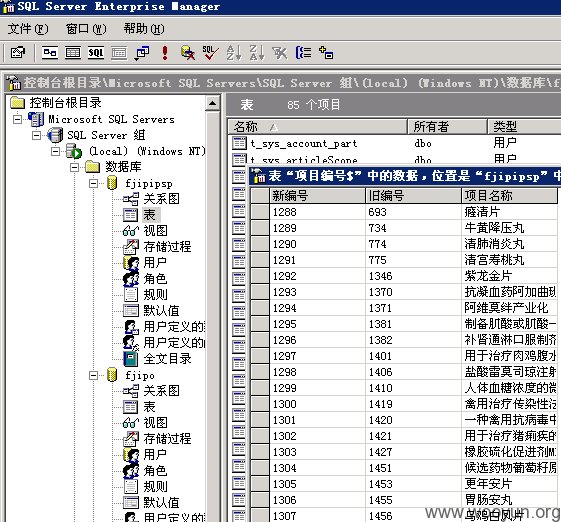Select 关系图 under fjipo database
561x522 pixels.
click(x=161, y=390)
